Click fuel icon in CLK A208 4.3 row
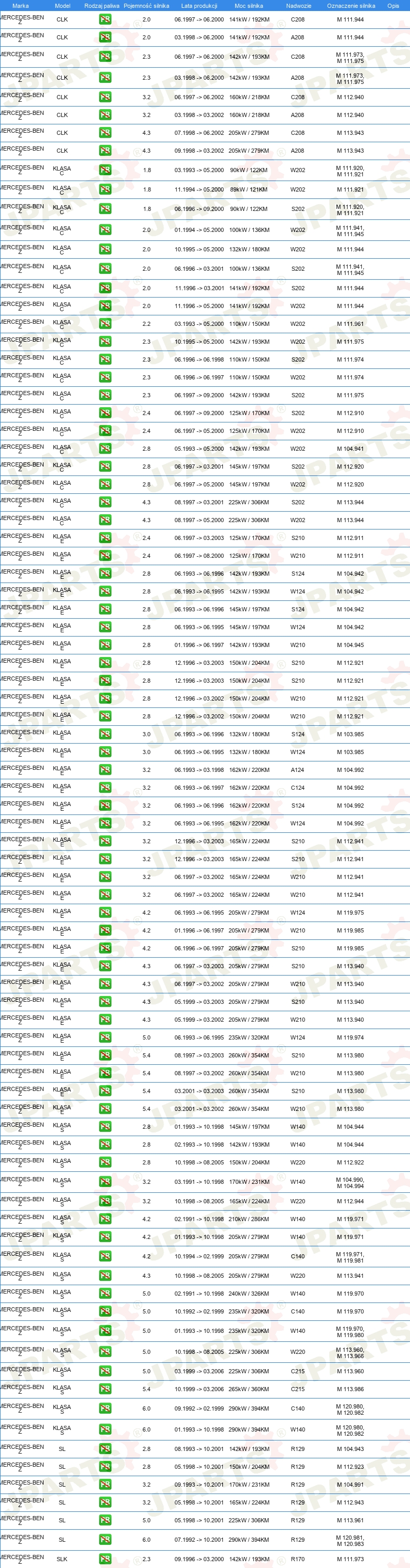This screenshot has height=1568, width=410. [x=105, y=151]
